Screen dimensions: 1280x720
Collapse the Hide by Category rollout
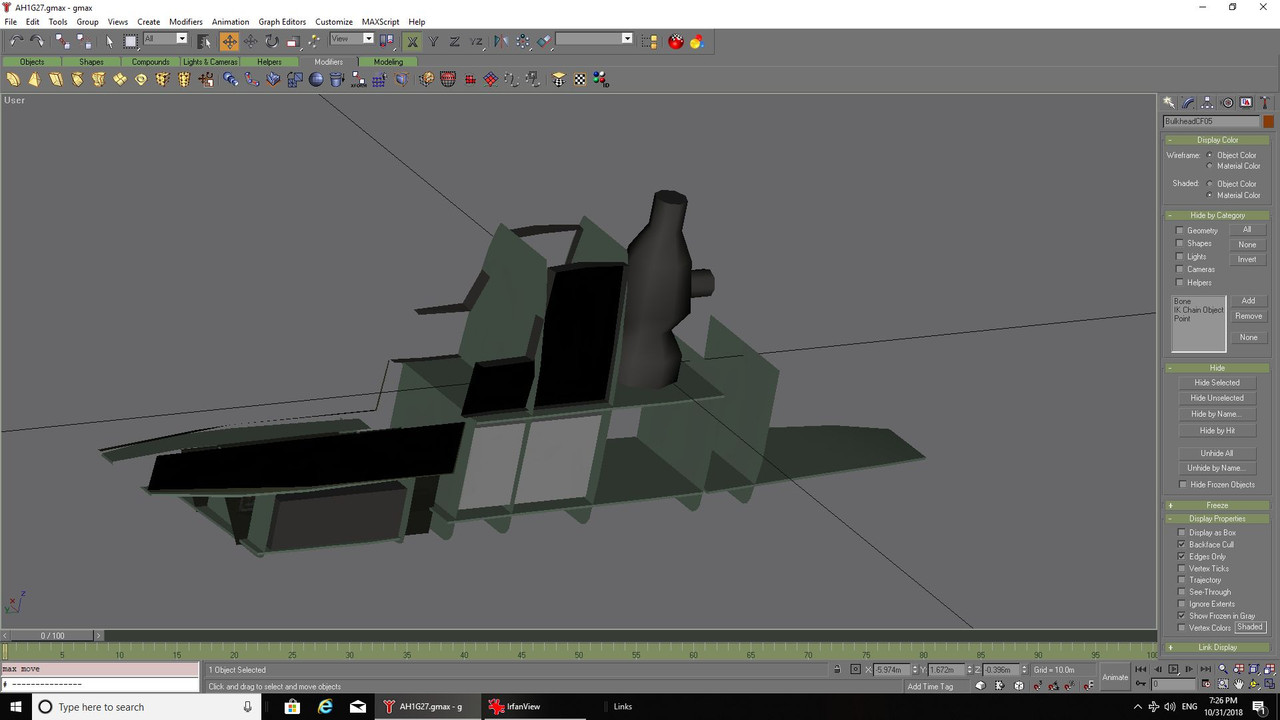tap(1217, 215)
